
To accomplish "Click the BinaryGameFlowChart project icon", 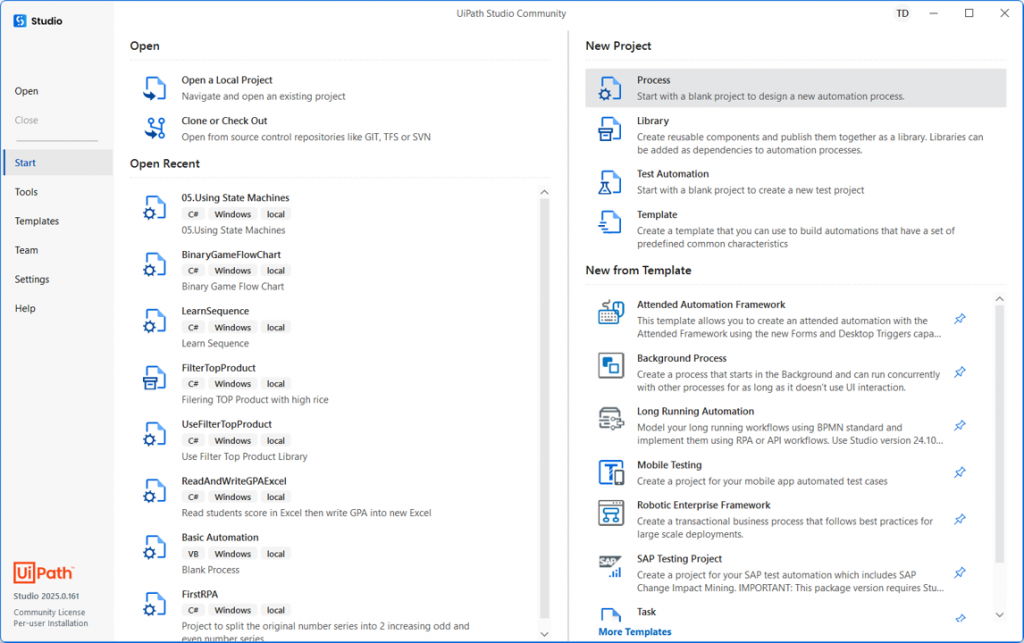I will tap(155, 264).
